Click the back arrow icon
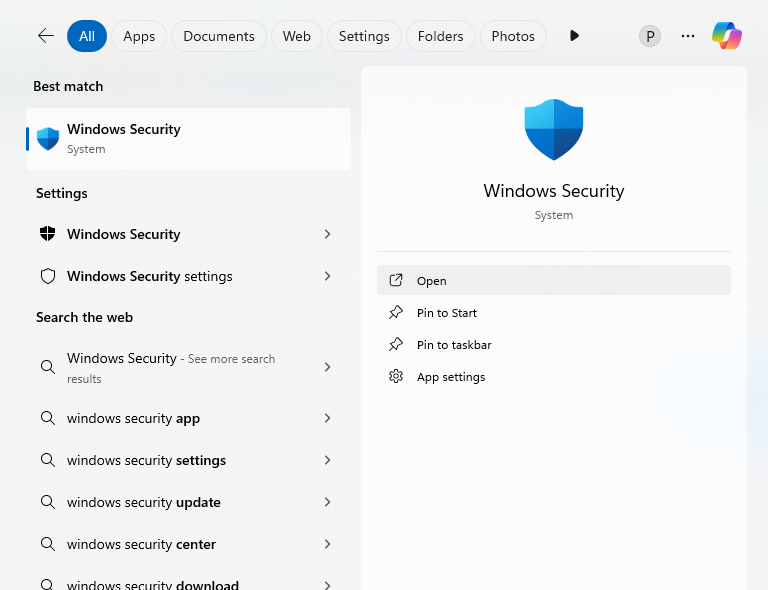This screenshot has width=768, height=590. coord(45,36)
